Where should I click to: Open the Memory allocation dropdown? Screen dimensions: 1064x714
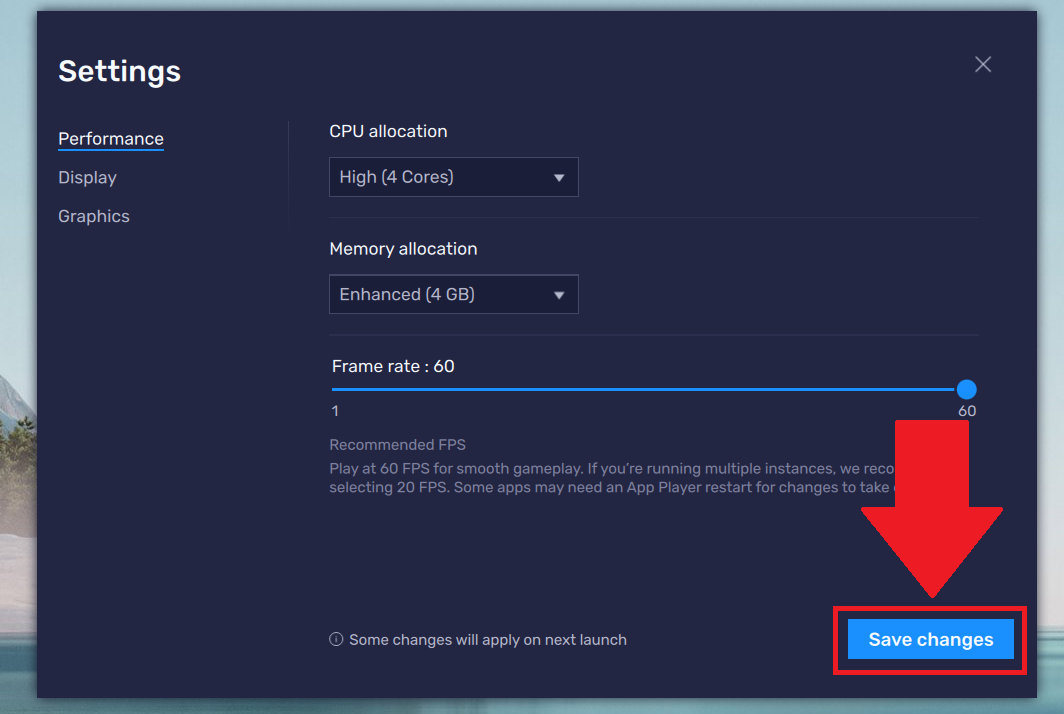click(453, 294)
